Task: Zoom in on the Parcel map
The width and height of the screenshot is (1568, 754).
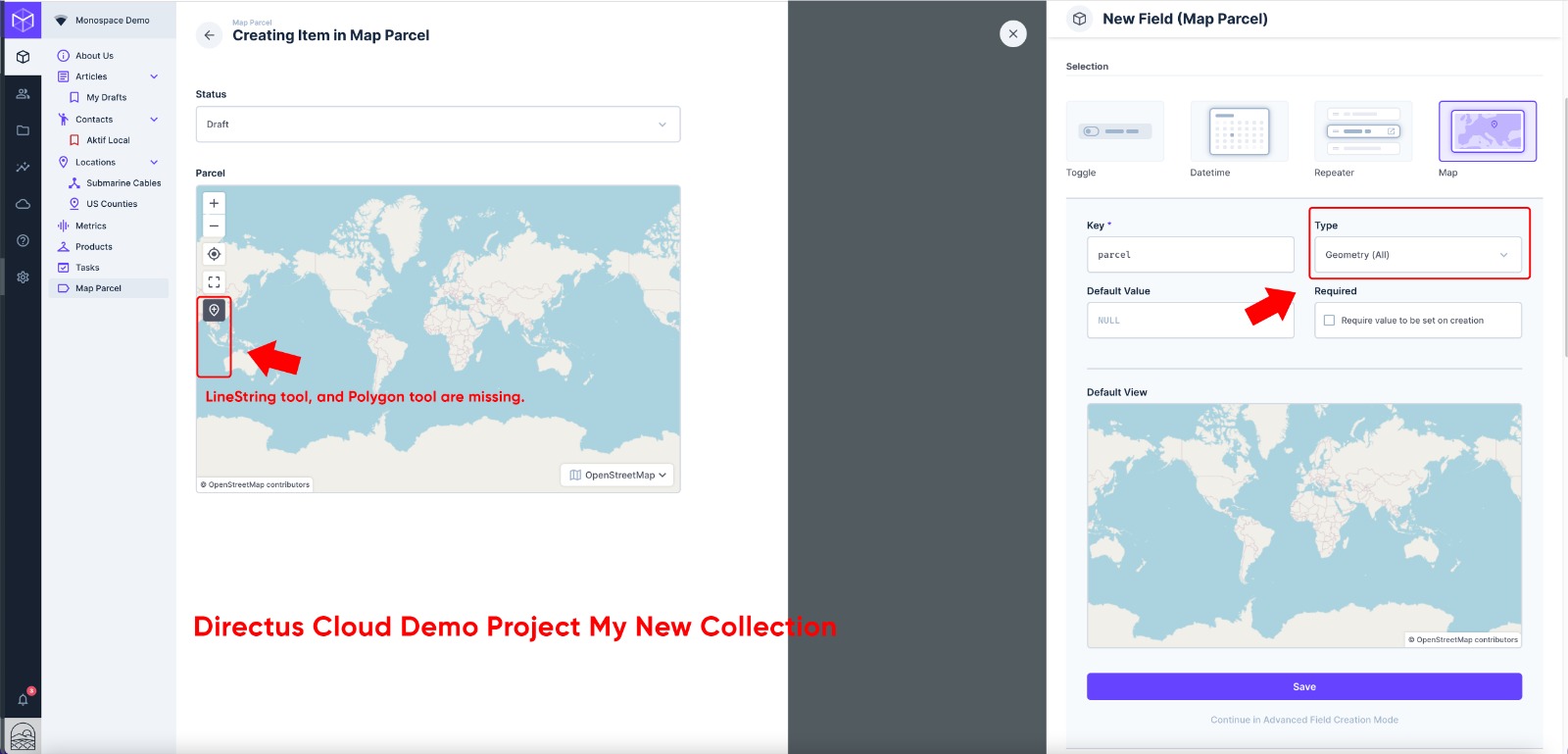Action: [x=214, y=203]
